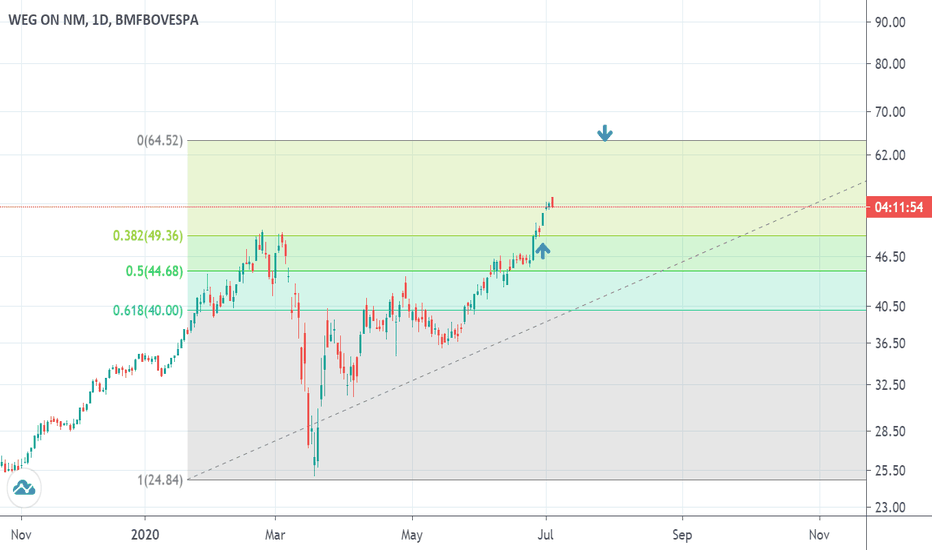
Task: Click the Nov label at the time axis start
Action: [x=21, y=535]
